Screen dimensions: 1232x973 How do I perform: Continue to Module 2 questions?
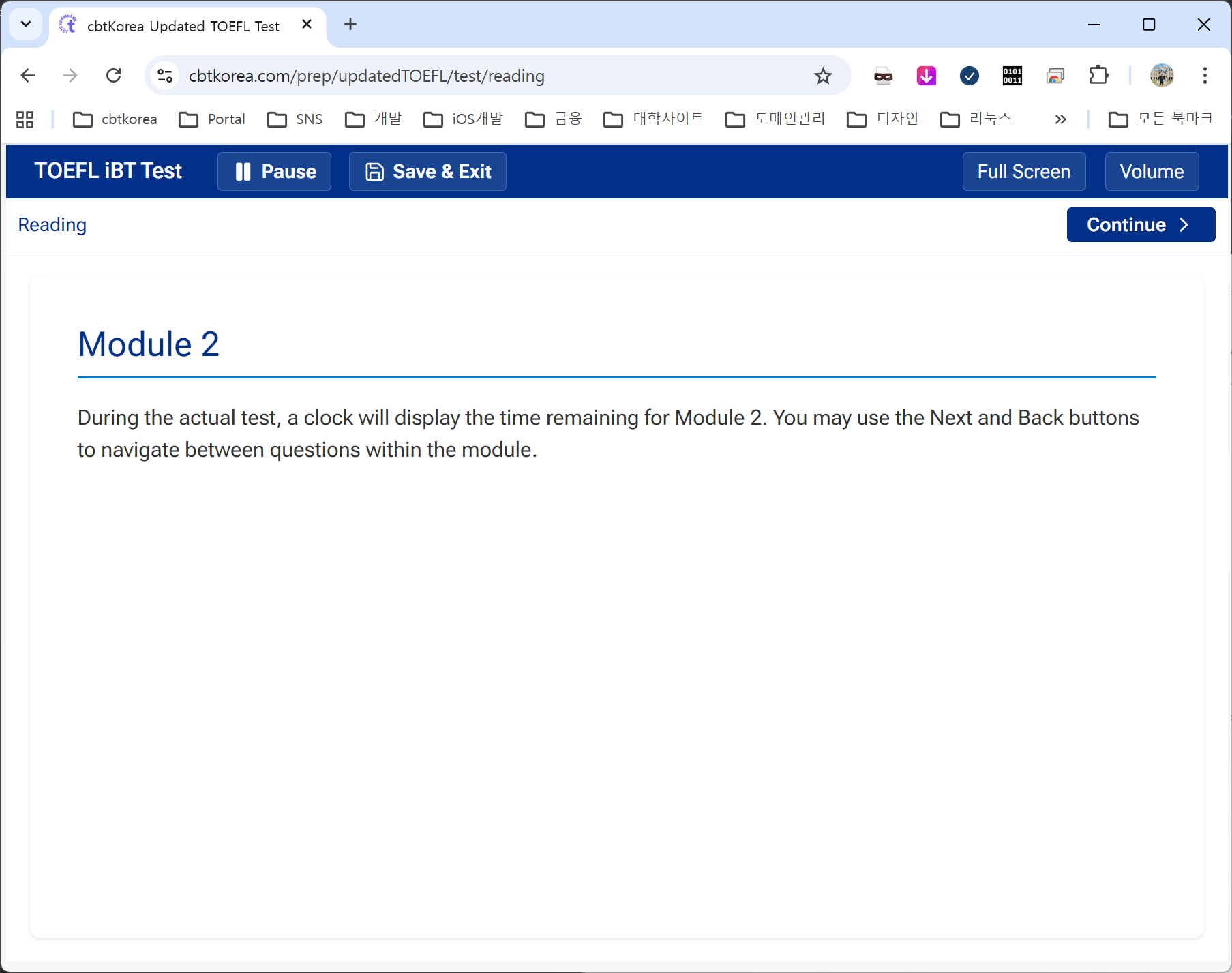pyautogui.click(x=1140, y=224)
